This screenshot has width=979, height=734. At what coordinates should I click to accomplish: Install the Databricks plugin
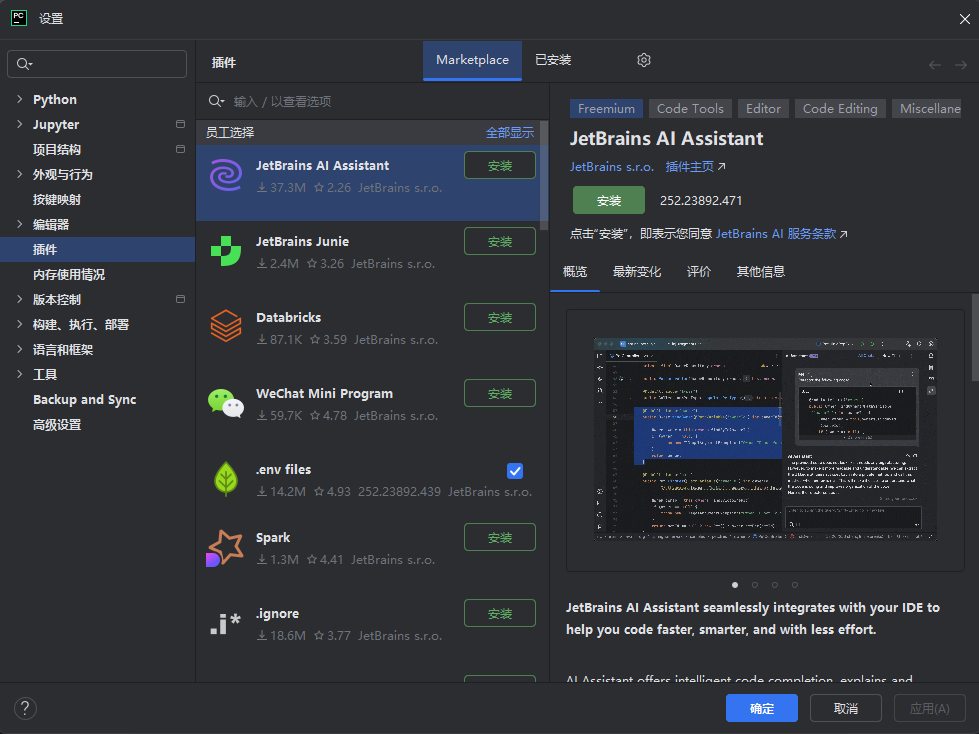(499, 318)
